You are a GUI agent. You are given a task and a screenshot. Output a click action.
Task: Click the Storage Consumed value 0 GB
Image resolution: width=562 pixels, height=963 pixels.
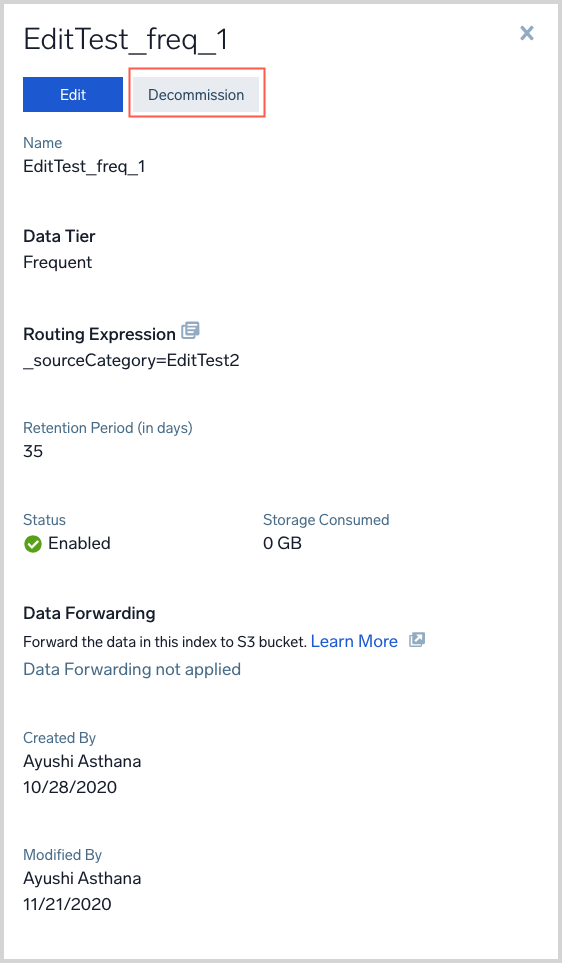tap(283, 544)
